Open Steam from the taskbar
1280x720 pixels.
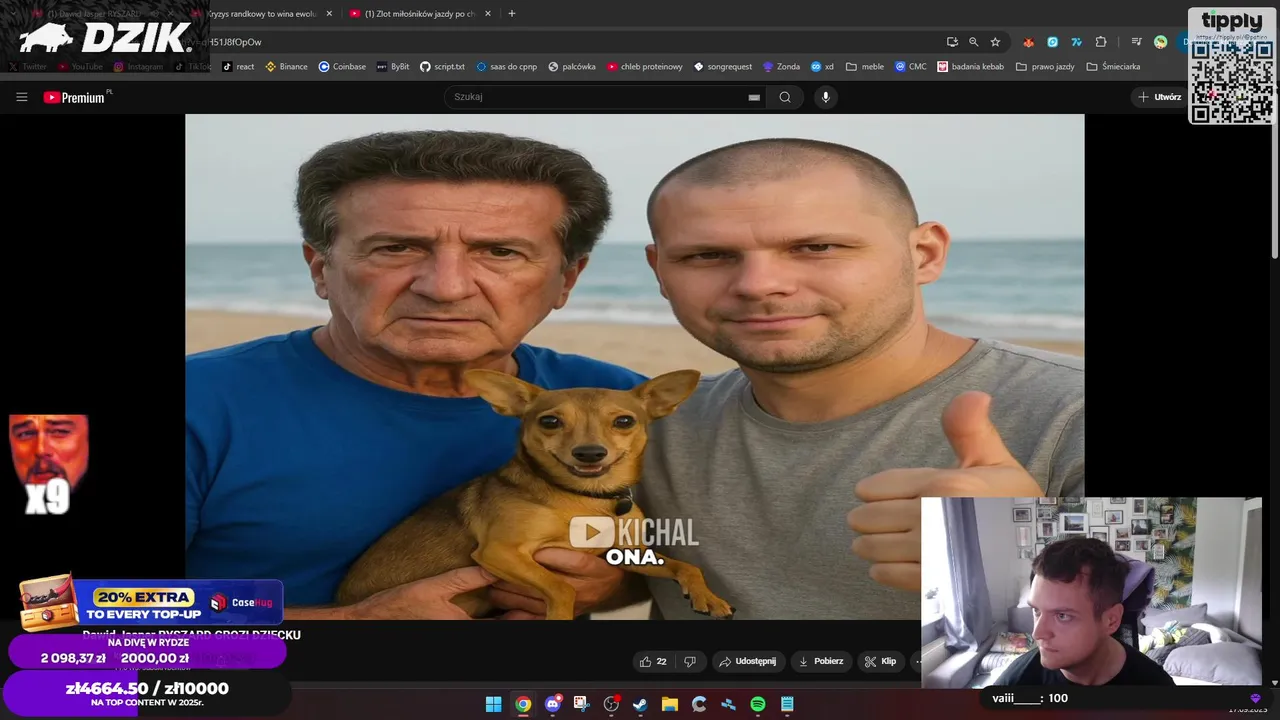click(640, 704)
